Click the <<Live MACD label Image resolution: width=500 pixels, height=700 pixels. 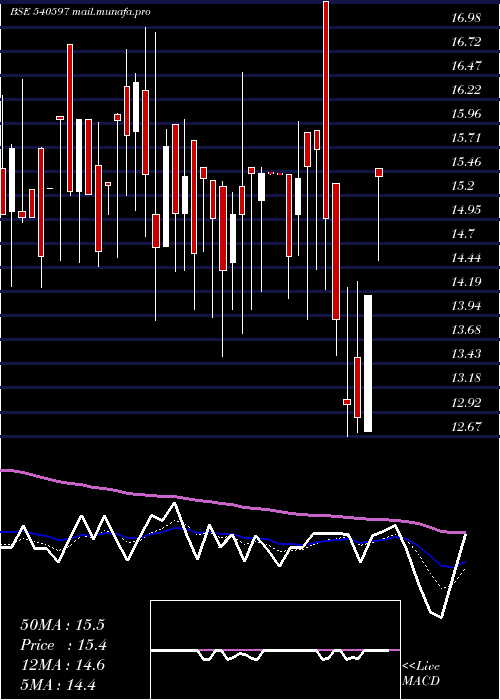pos(421,673)
